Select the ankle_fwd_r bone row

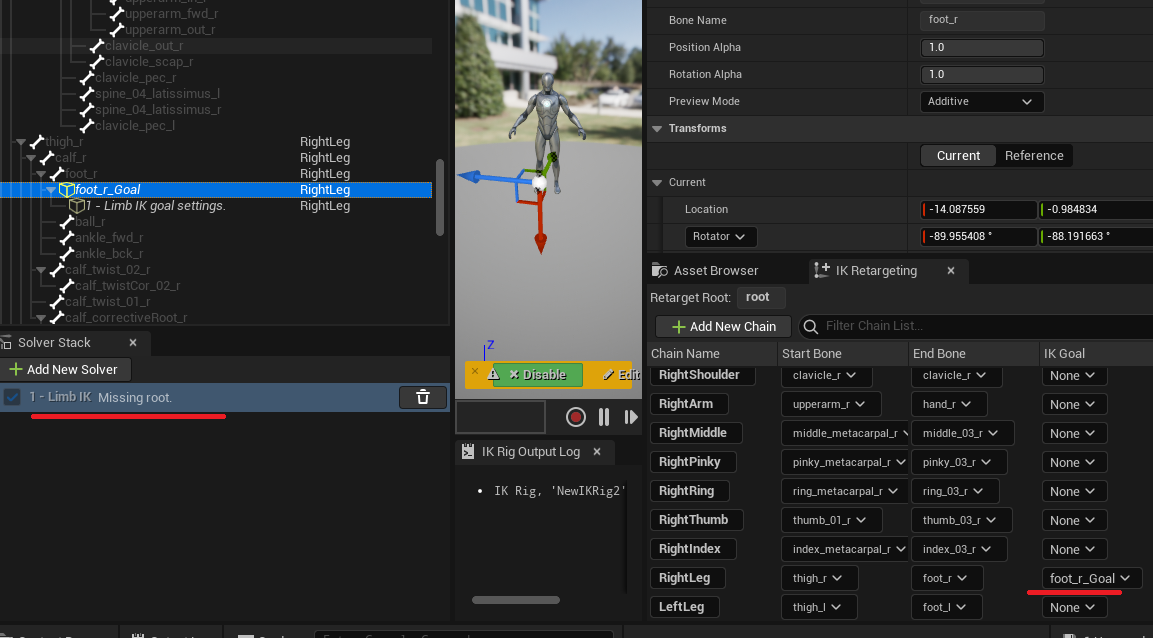click(x=215, y=237)
